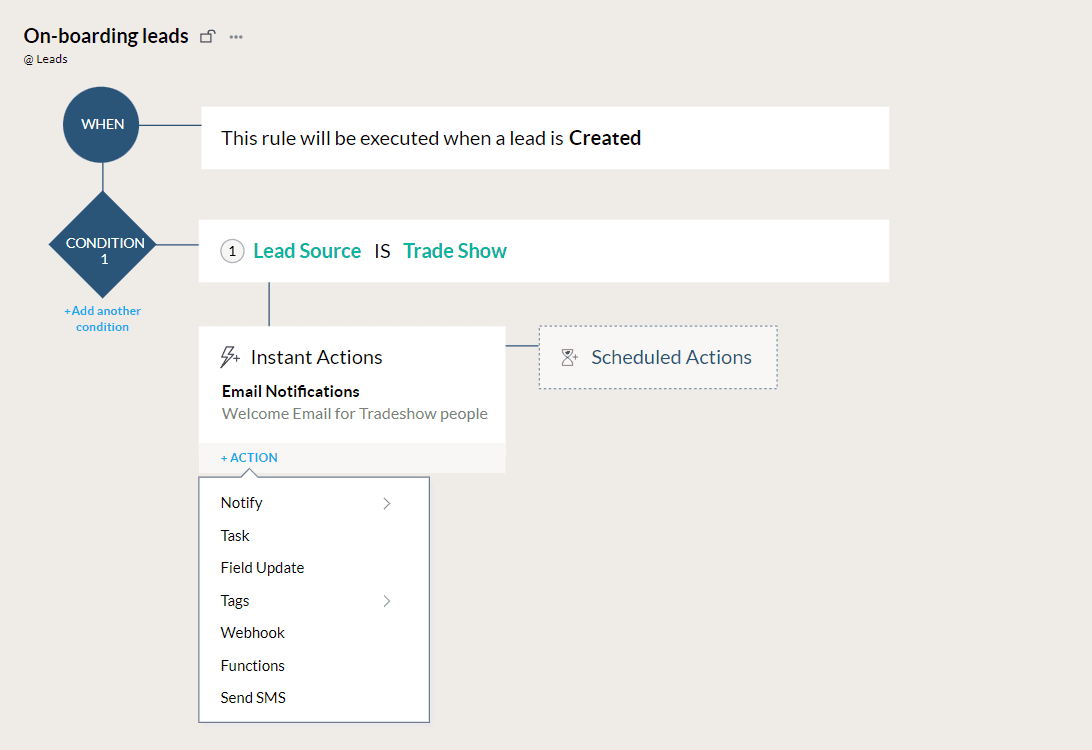Click the @ Leads module label

coord(45,59)
